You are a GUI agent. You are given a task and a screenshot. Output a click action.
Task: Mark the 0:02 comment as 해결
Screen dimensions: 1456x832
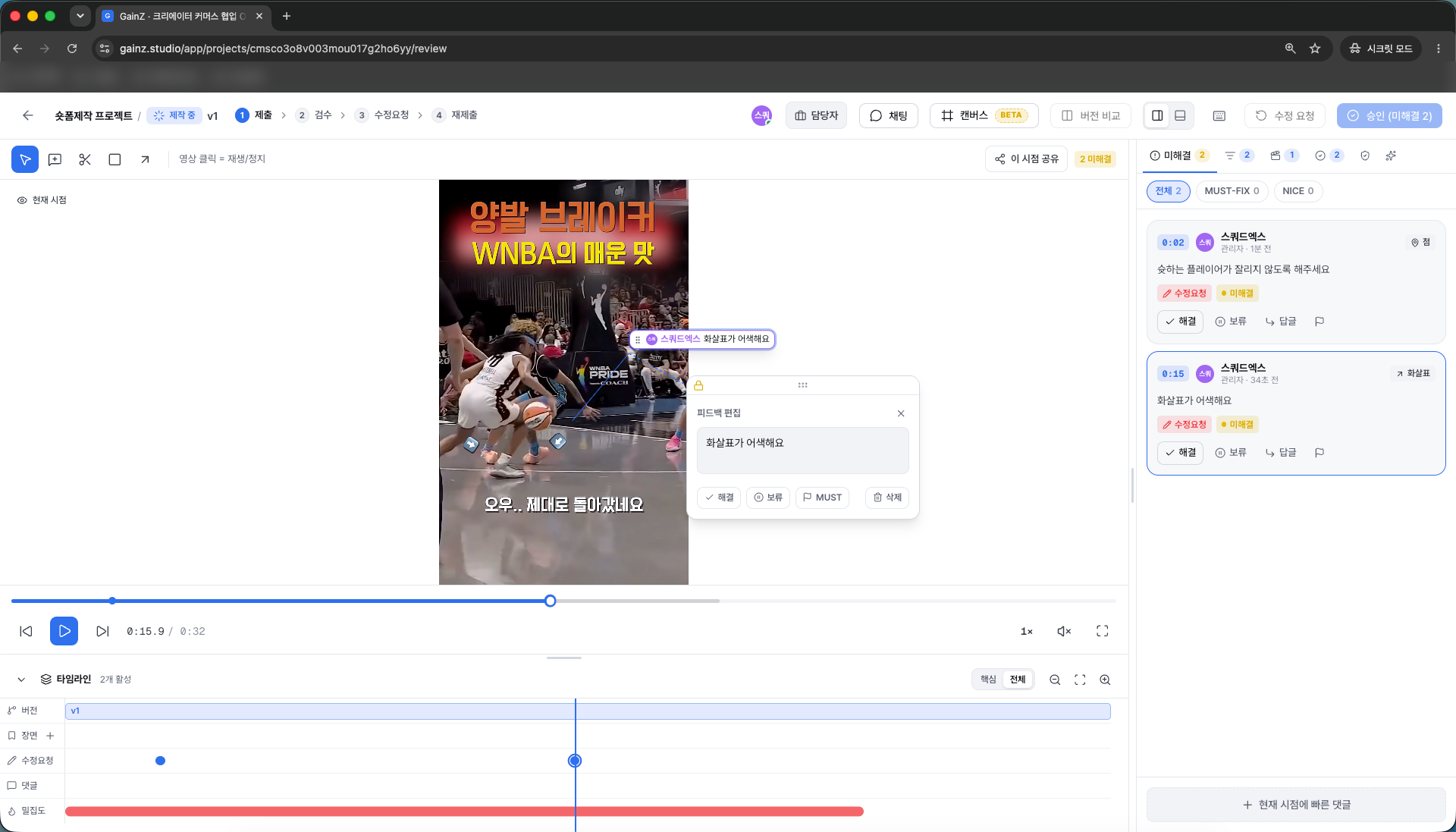click(x=1180, y=322)
